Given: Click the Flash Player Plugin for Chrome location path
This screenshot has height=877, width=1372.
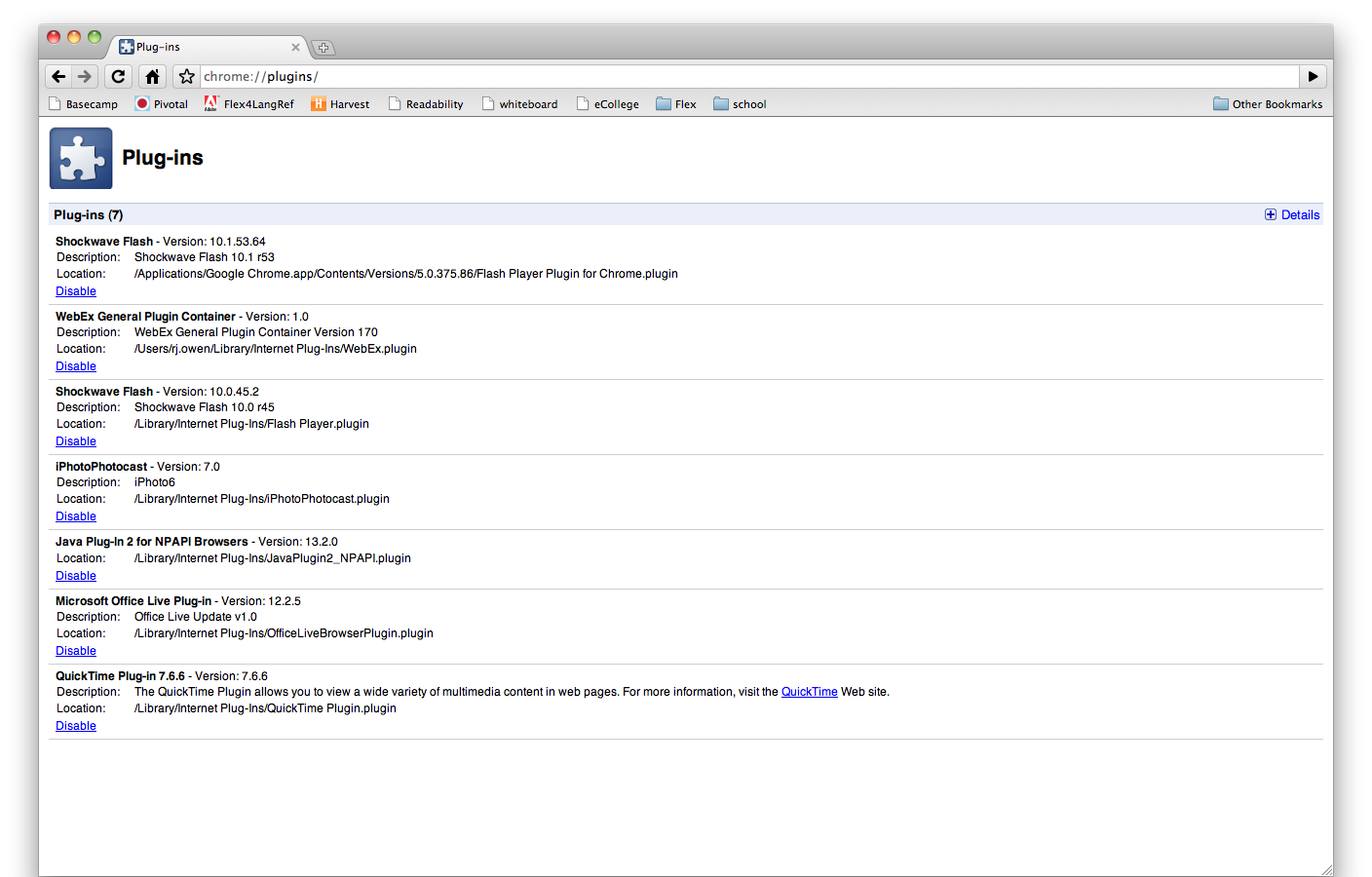Looking at the screenshot, I should pyautogui.click(x=406, y=274).
